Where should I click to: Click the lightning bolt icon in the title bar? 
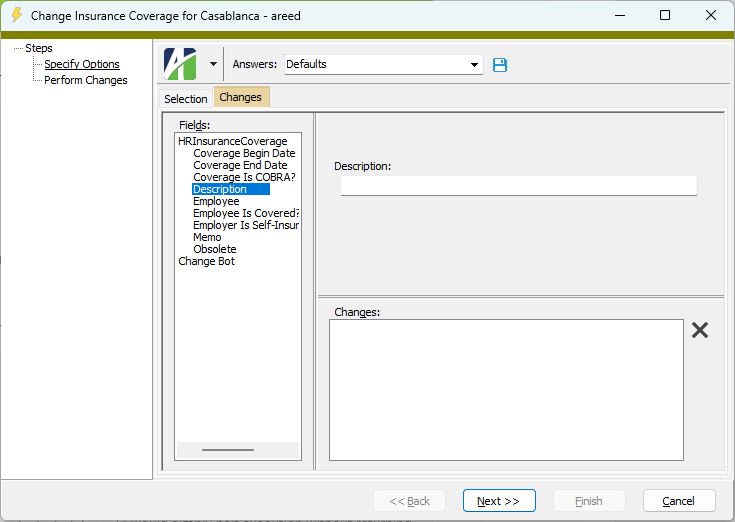16,15
